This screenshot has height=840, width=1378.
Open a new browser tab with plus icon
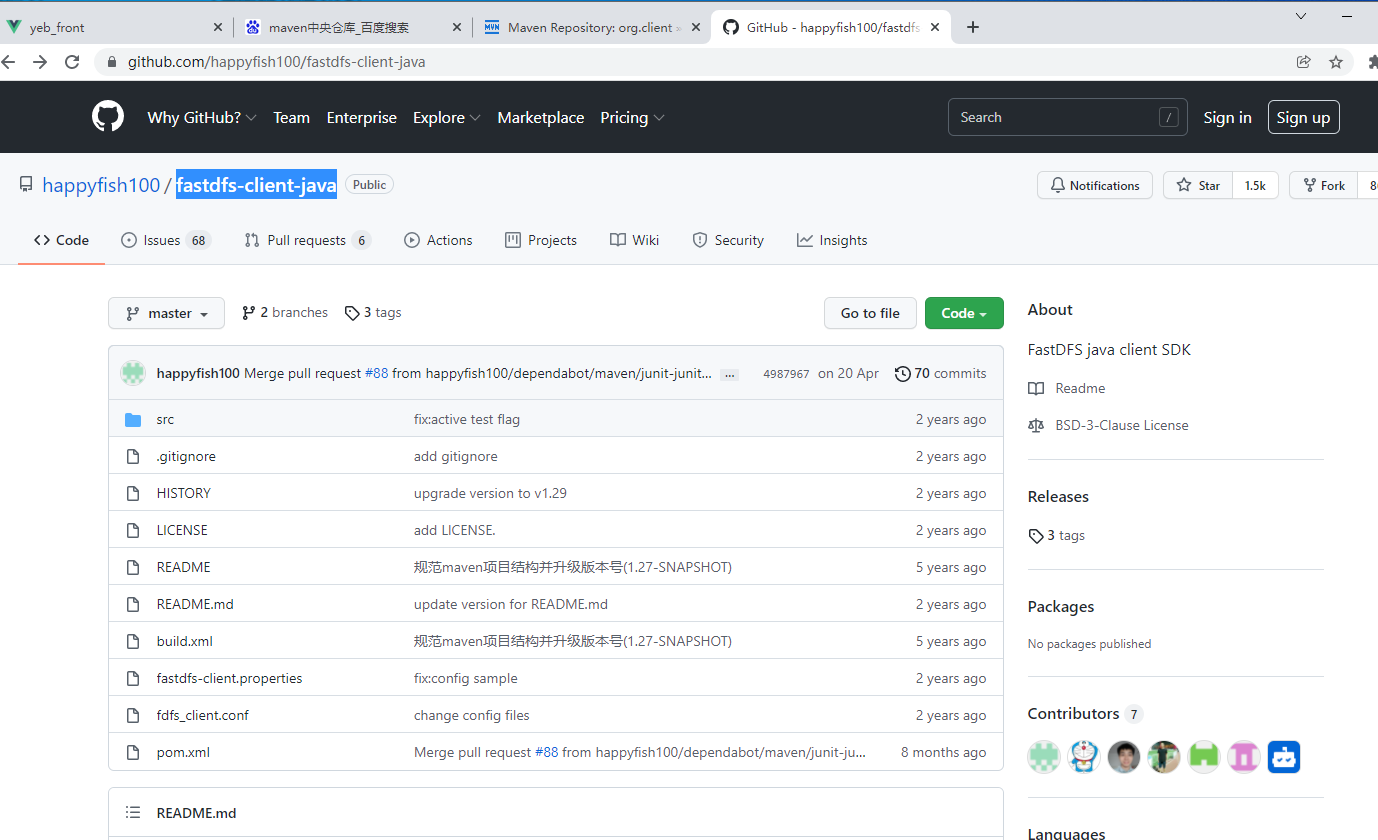click(x=973, y=27)
